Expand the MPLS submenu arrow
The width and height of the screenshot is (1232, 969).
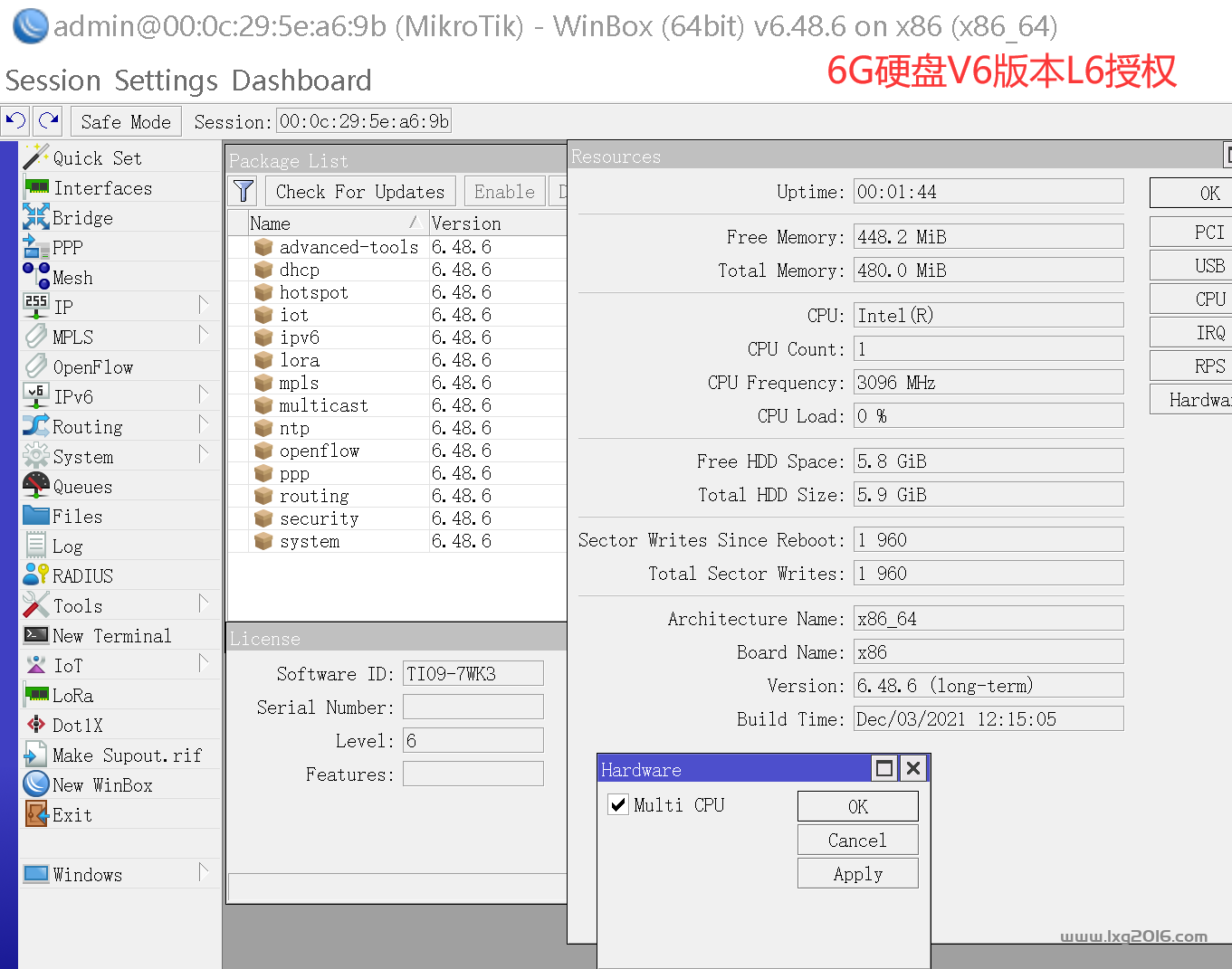pos(204,336)
